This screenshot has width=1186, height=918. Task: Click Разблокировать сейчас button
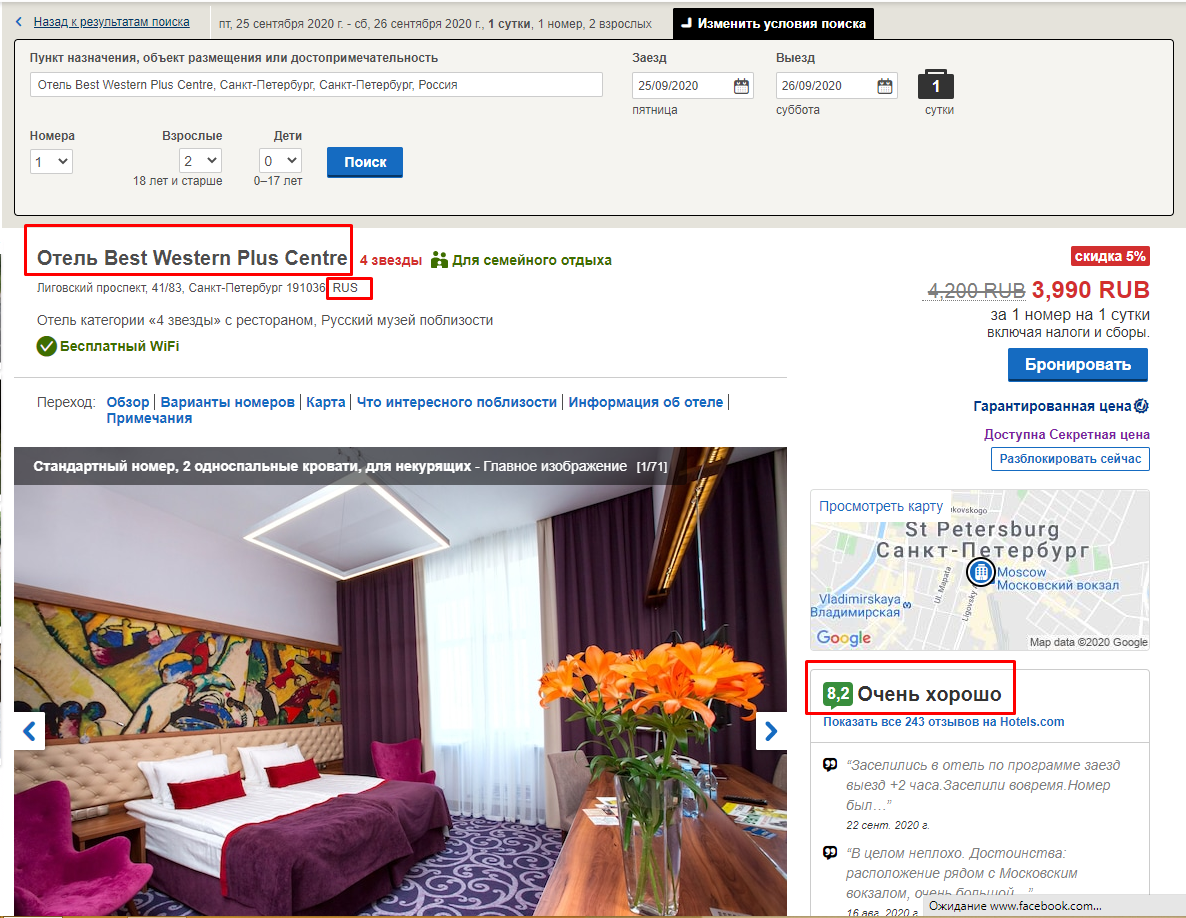[1070, 459]
